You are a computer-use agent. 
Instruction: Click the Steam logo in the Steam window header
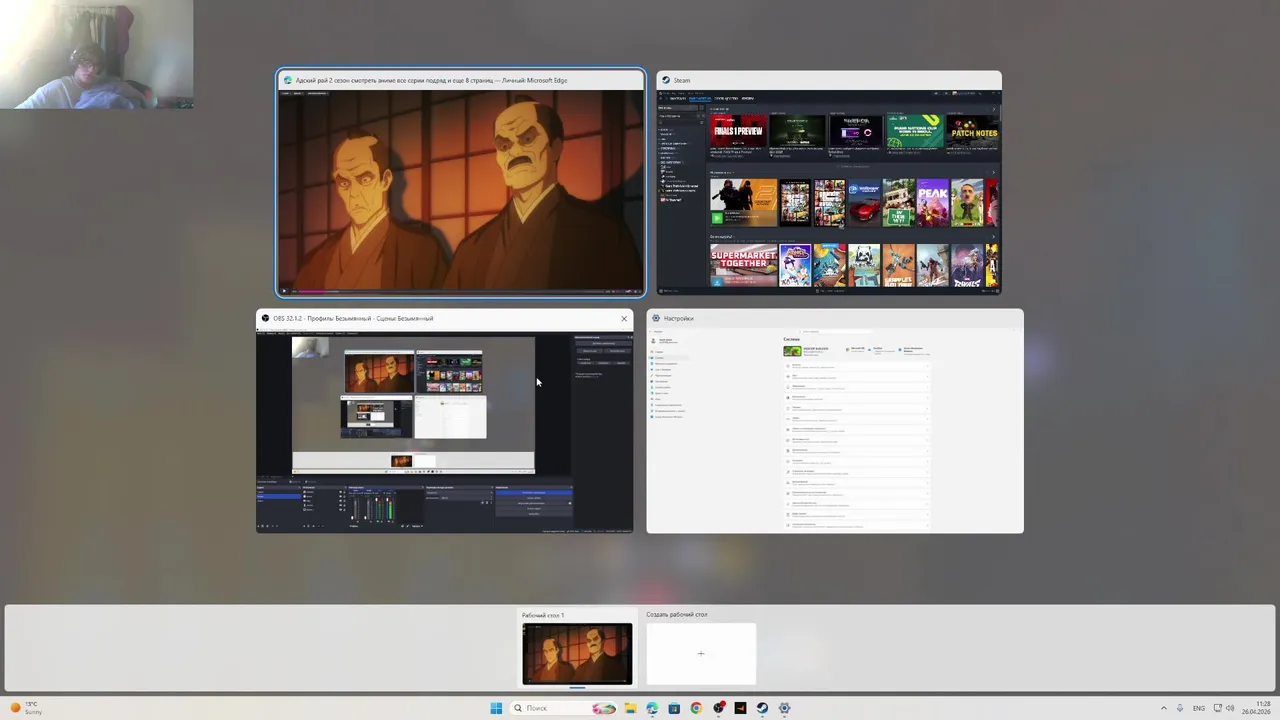(666, 80)
